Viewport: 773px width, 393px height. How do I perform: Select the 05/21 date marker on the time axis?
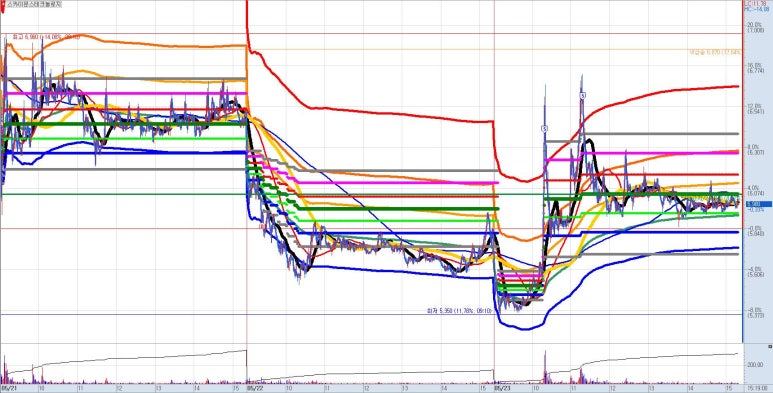click(x=7, y=389)
